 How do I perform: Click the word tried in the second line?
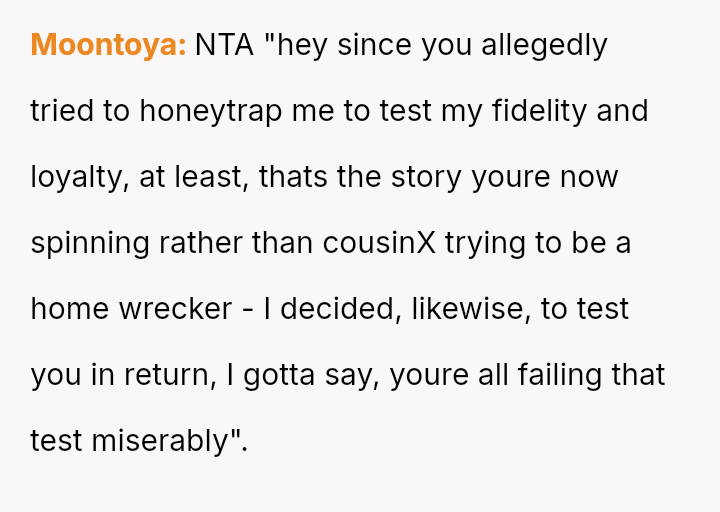(x=63, y=111)
